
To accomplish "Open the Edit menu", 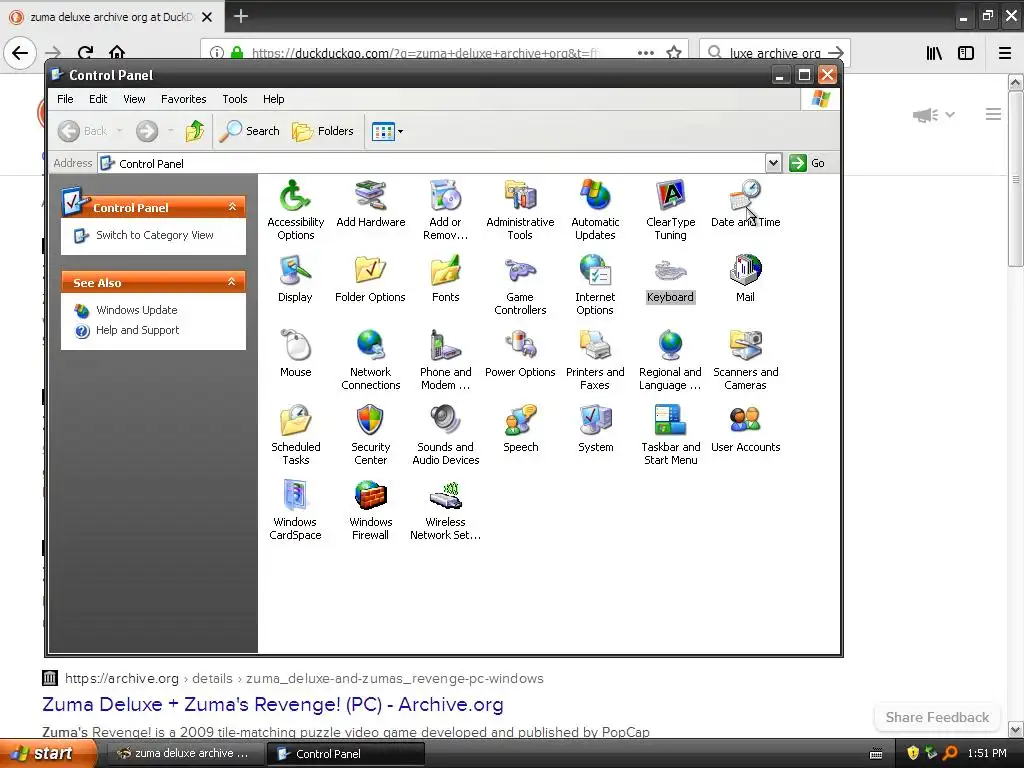I will (98, 99).
